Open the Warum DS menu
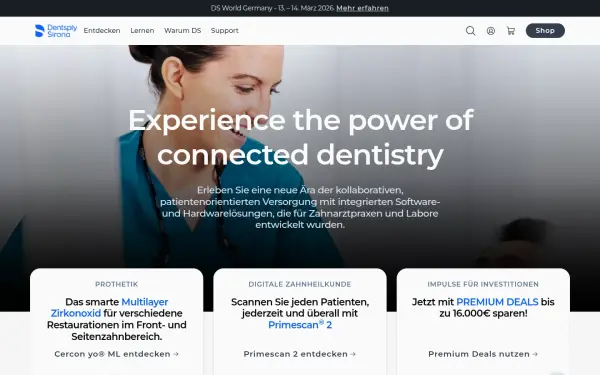This screenshot has width=600, height=375. pyautogui.click(x=183, y=31)
